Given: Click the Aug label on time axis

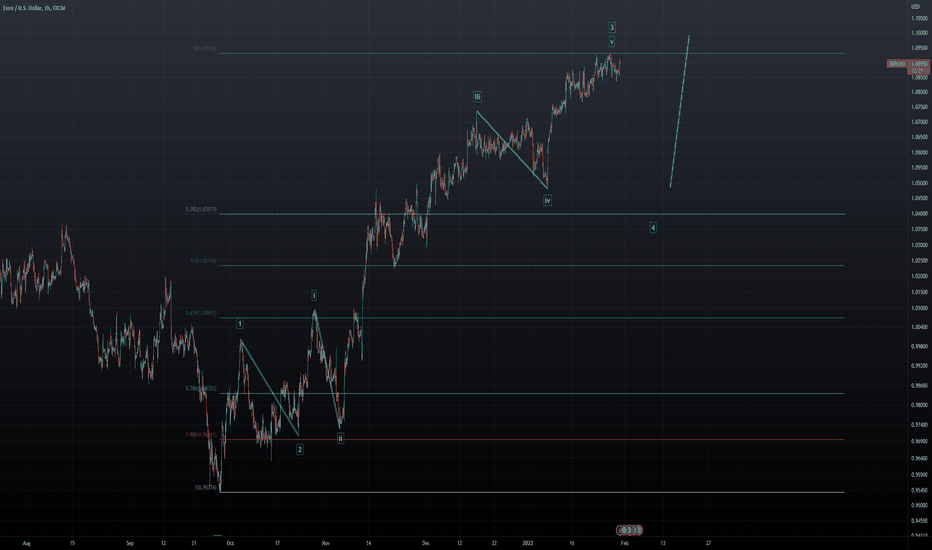Looking at the screenshot, I should pos(26,543).
